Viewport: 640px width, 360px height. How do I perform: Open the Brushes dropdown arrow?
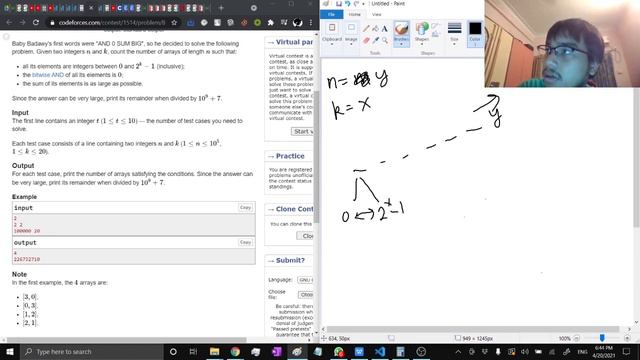click(x=402, y=44)
